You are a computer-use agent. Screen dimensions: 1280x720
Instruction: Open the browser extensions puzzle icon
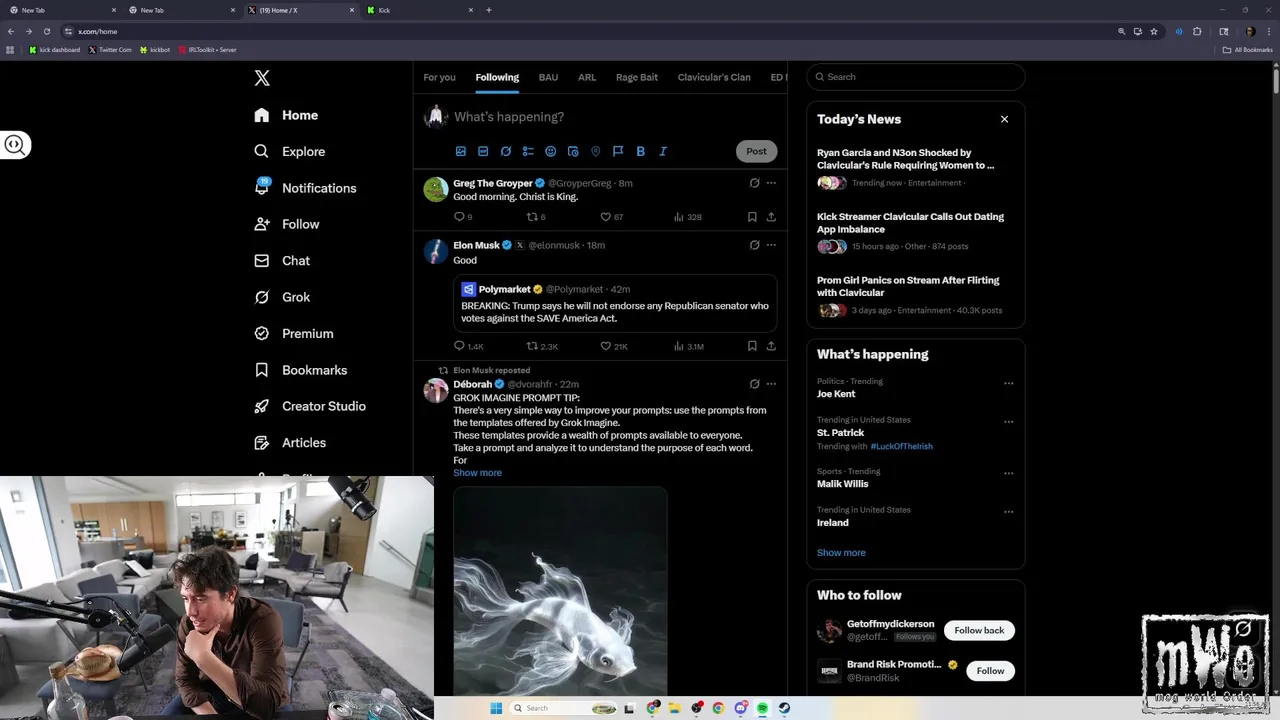click(1197, 31)
